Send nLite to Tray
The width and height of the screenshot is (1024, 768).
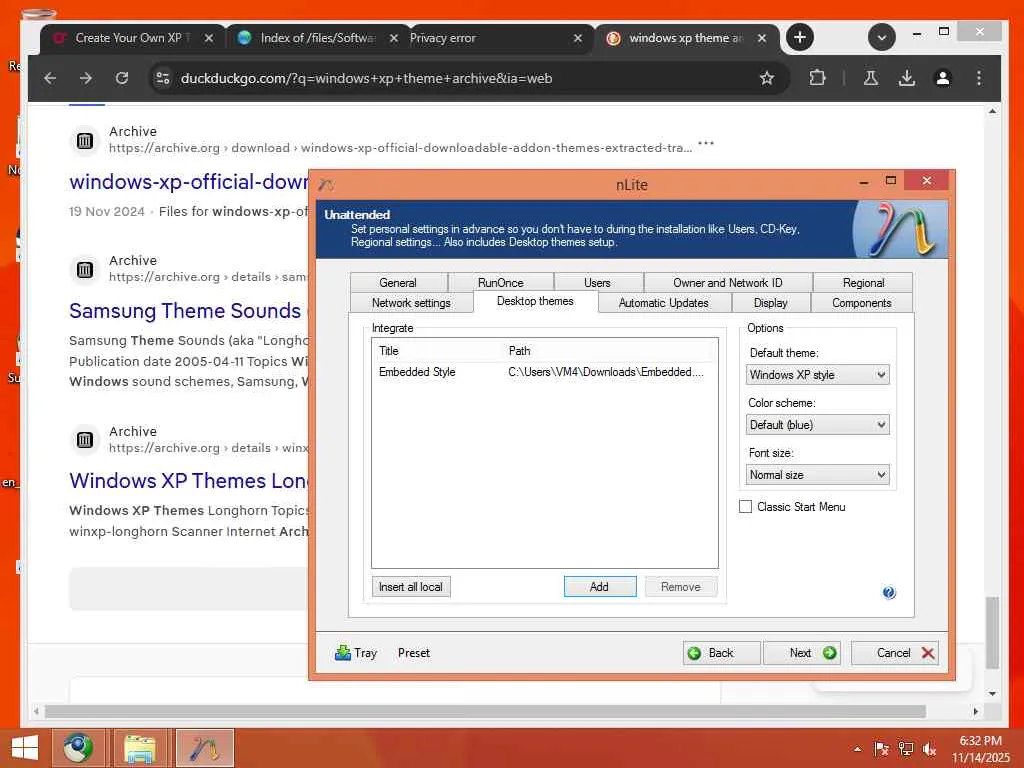tap(356, 652)
